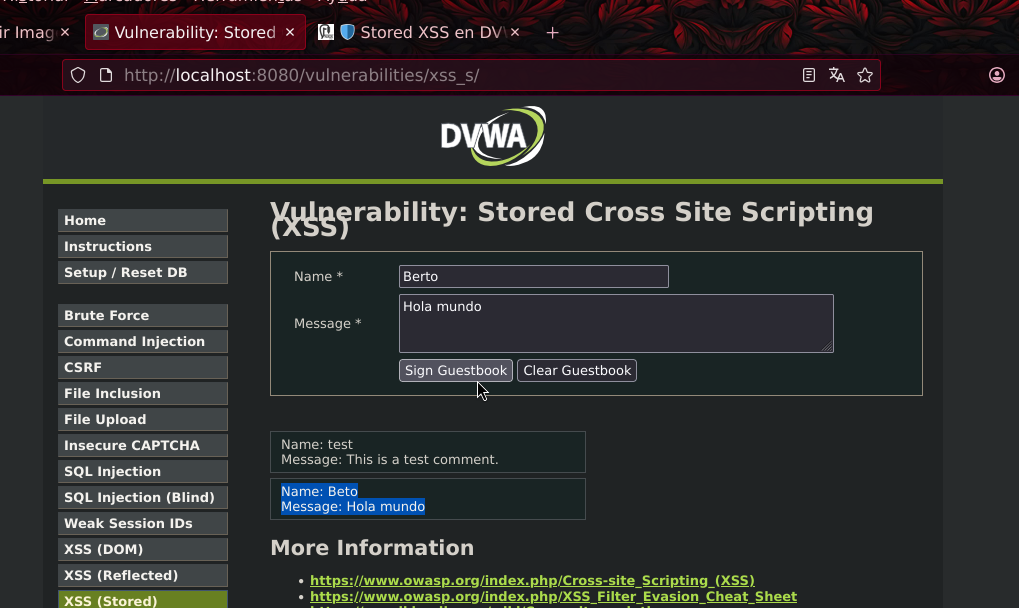The image size is (1019, 608).
Task: Follow the XSS Filter Evasion Cheat Sheet link
Action: click(553, 596)
